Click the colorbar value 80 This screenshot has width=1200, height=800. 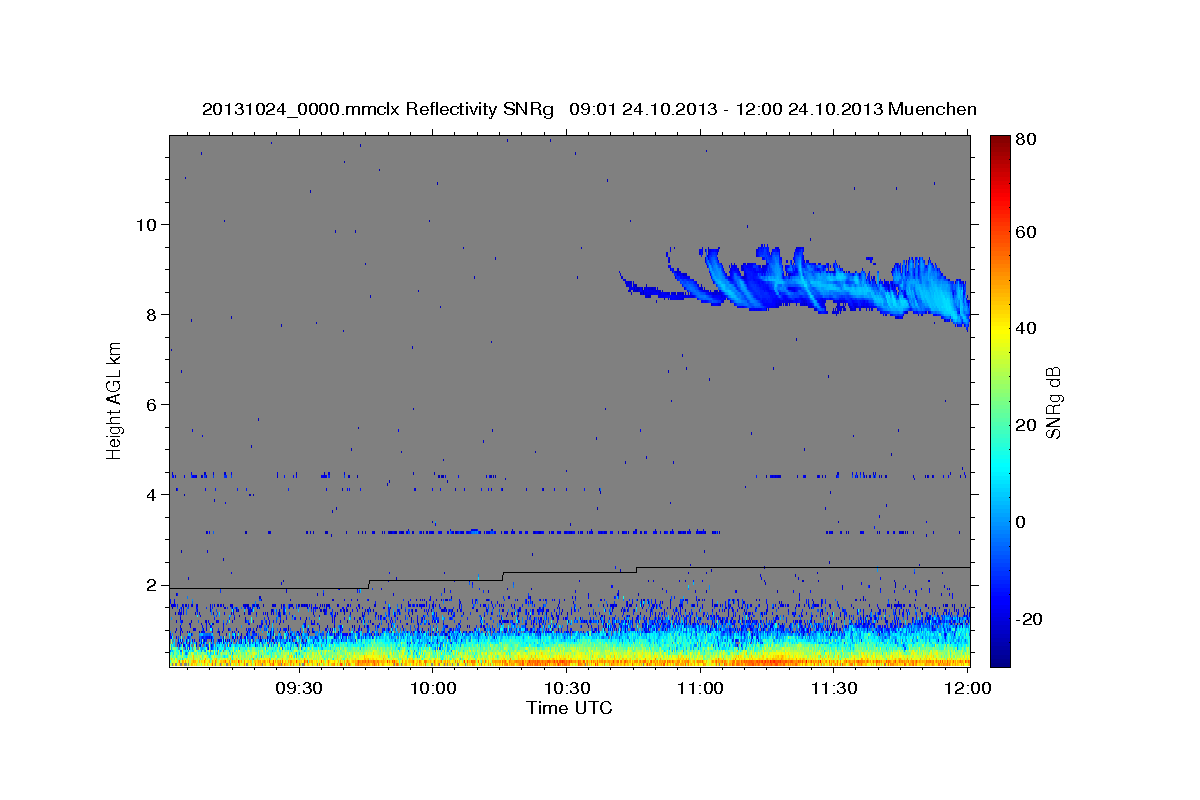[1028, 140]
